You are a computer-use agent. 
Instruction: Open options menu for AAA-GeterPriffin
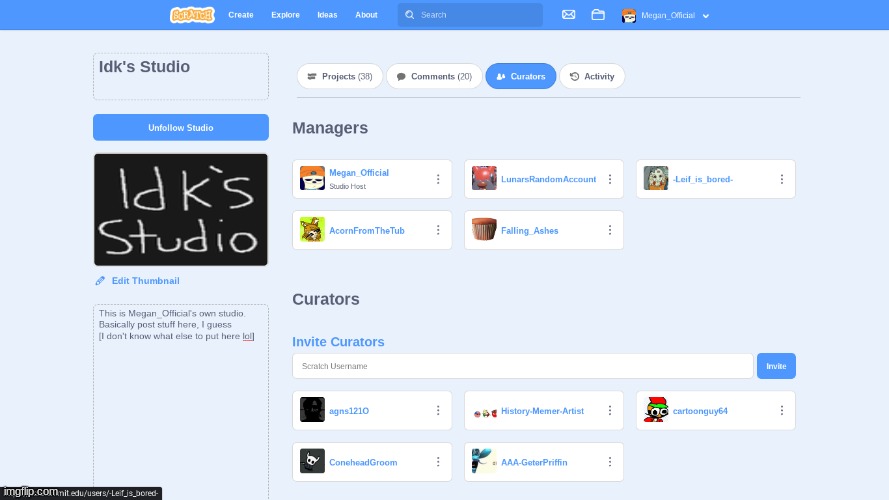coord(610,462)
